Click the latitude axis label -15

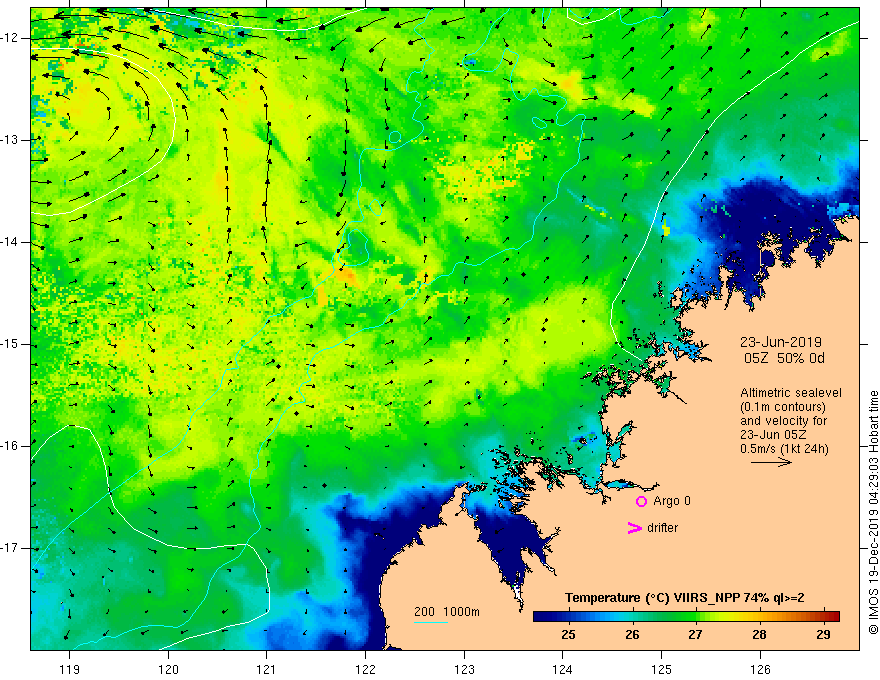(x=11, y=344)
